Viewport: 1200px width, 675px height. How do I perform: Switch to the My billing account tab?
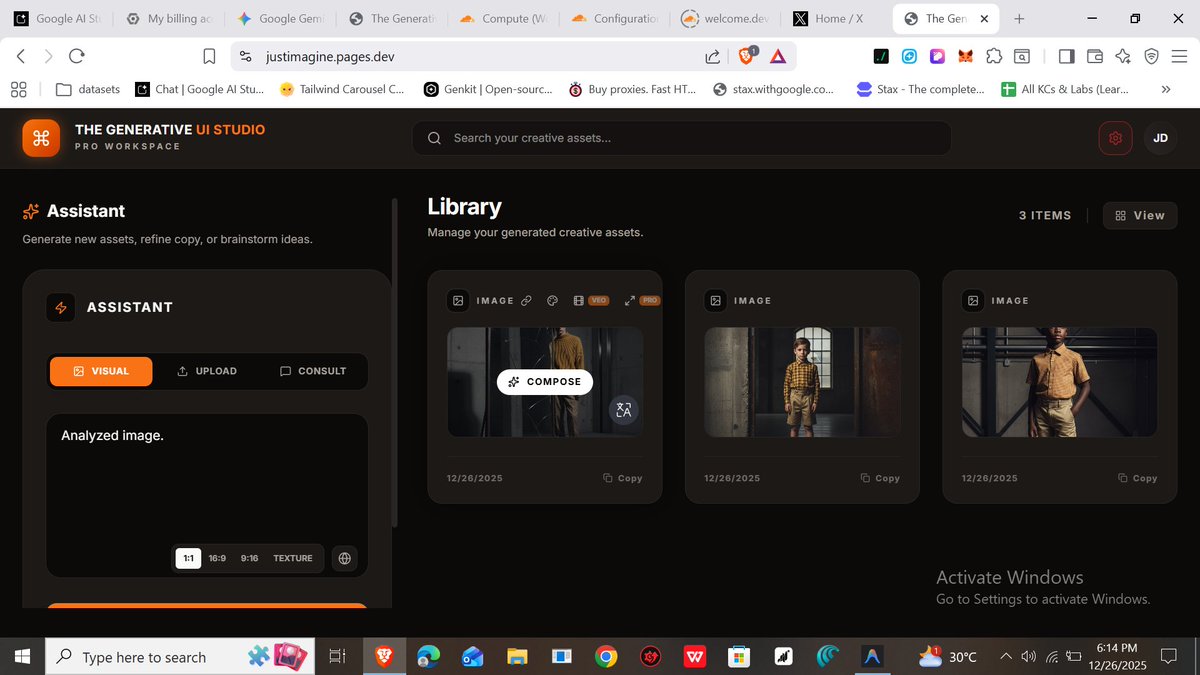(x=168, y=18)
